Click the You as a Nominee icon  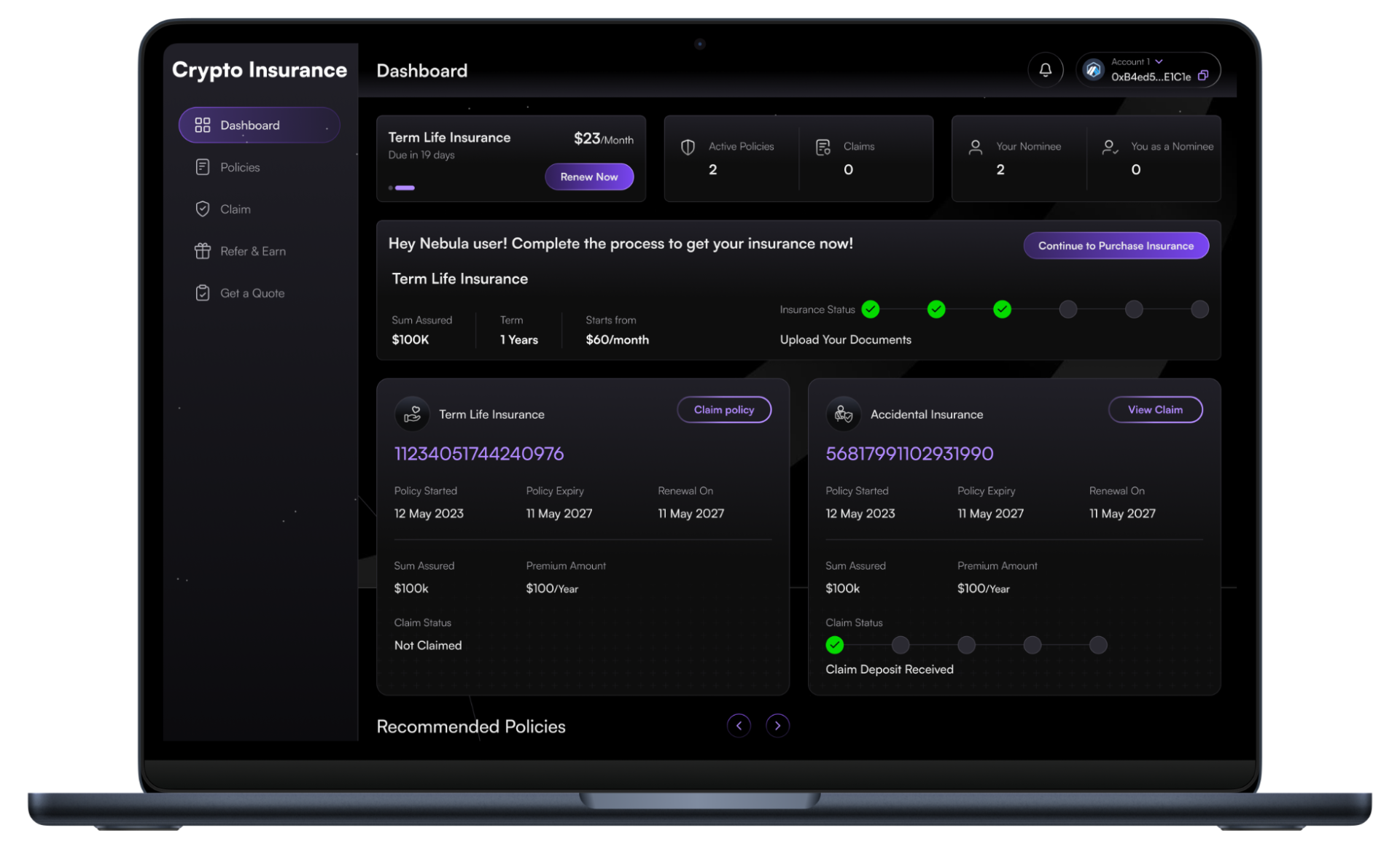[x=1110, y=147]
